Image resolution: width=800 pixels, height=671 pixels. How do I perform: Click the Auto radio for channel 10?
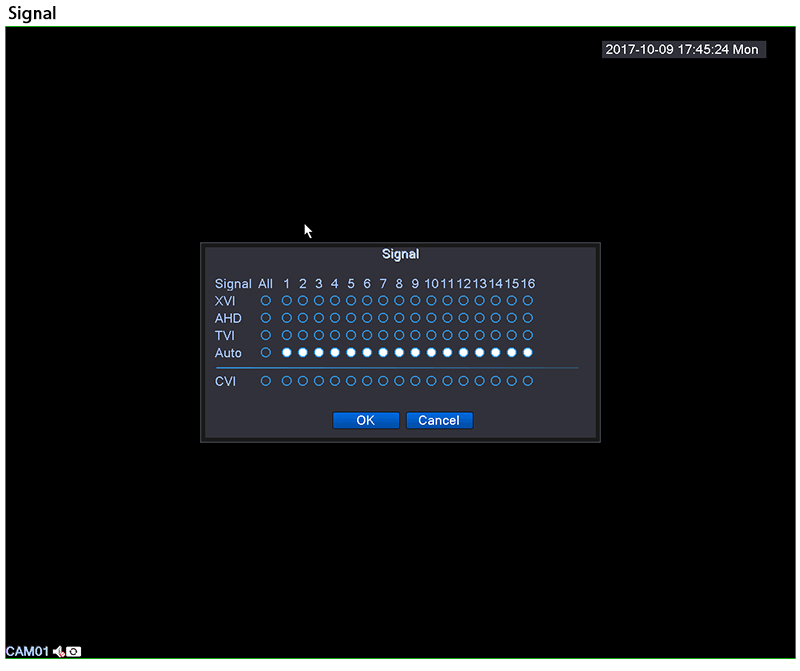click(432, 353)
